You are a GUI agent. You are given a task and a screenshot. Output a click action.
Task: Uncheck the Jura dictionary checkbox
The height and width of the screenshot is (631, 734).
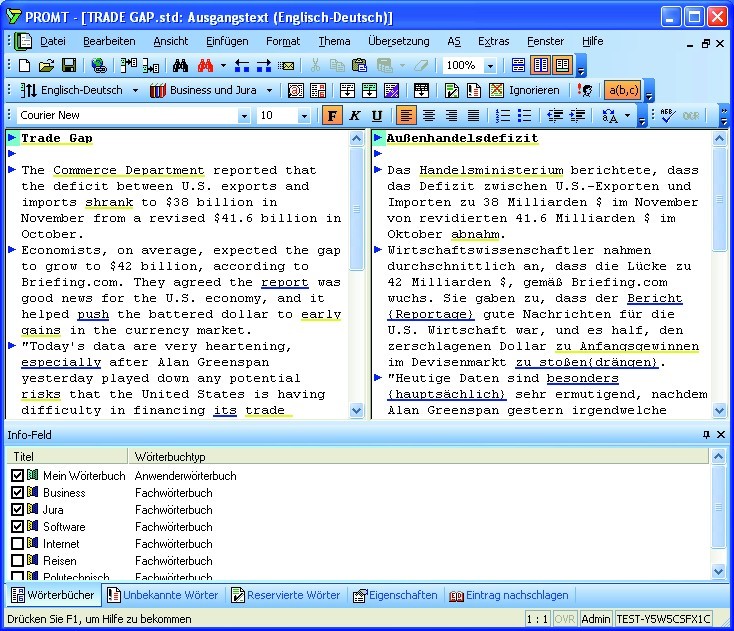(17, 509)
